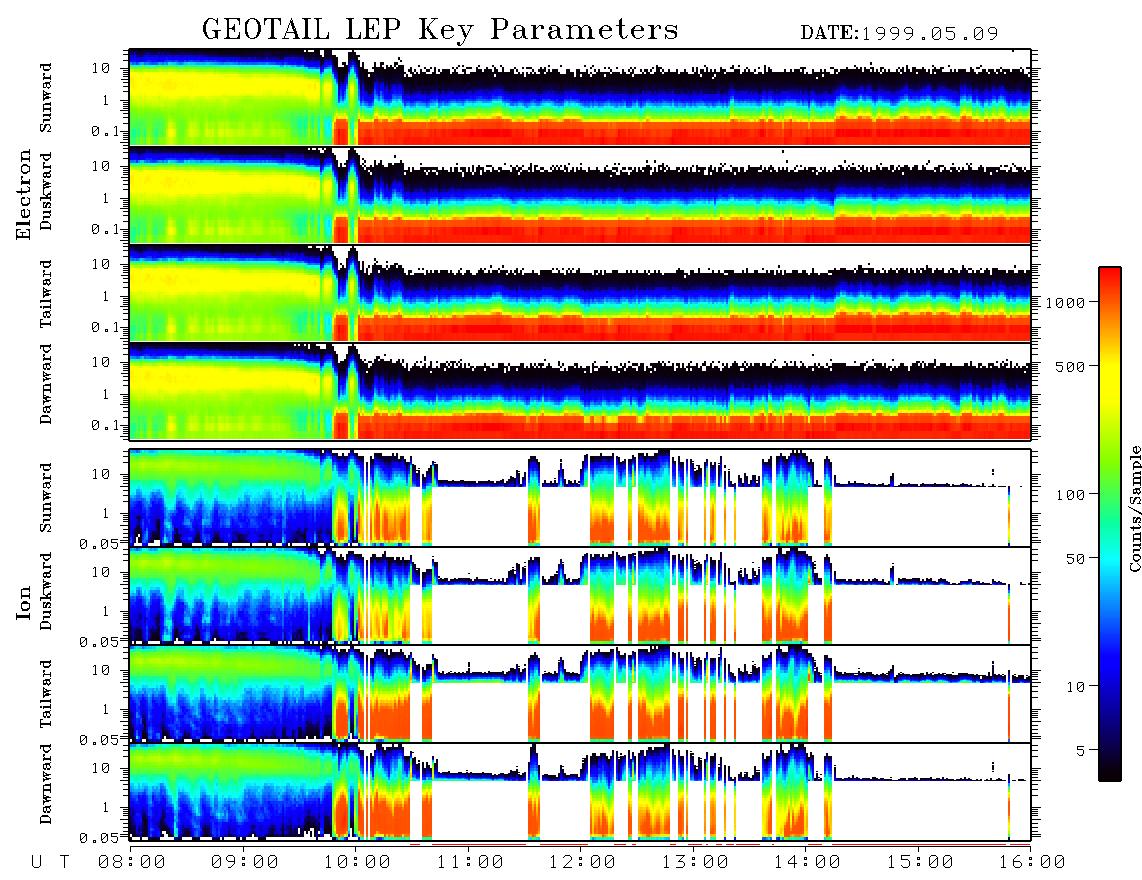Screen dimensions: 1142x880
Task: Select the vertical 'Ion' group label
Action: point(24,602)
